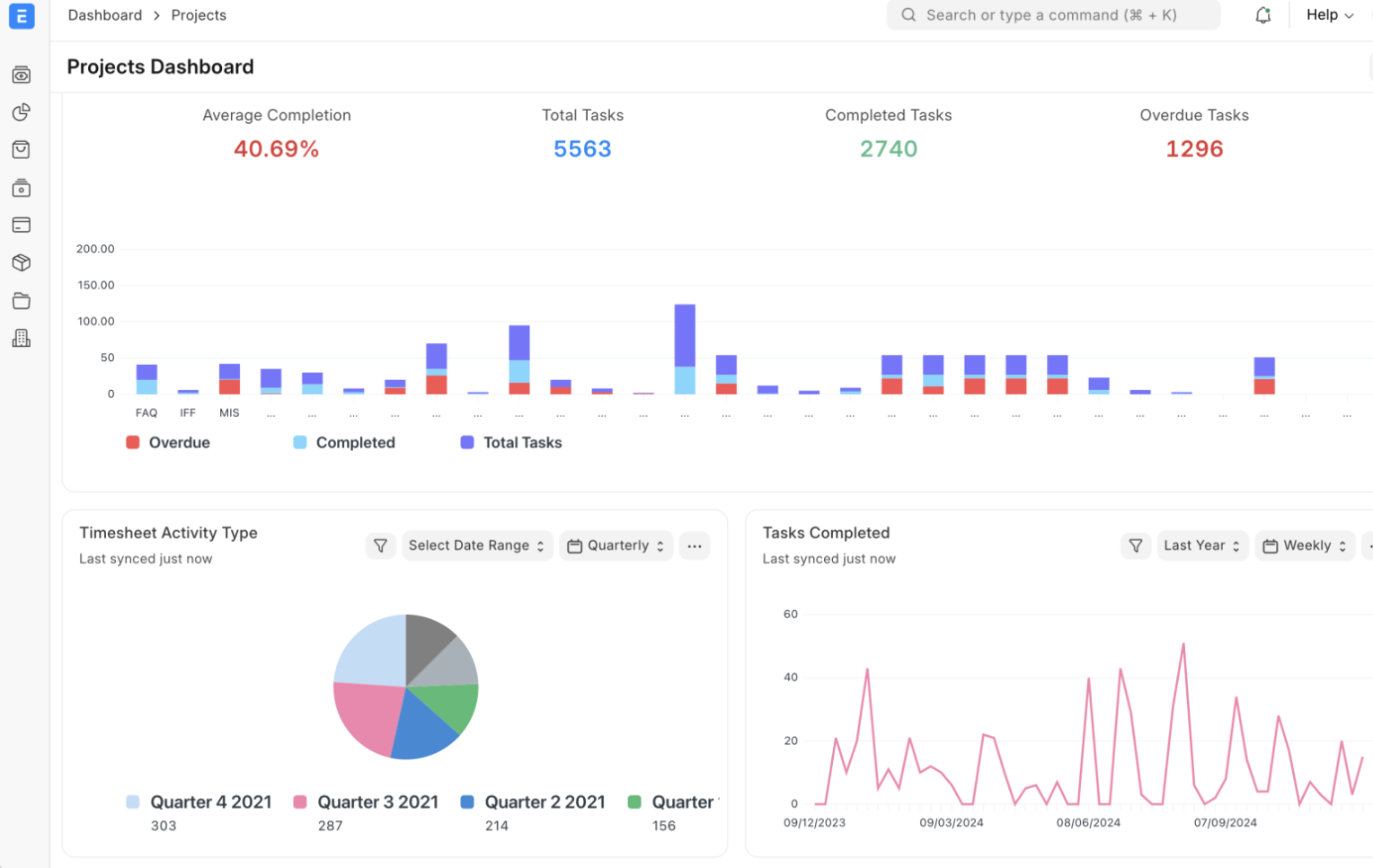The height and width of the screenshot is (868, 1373).
Task: Focus the search or command bar
Action: click(x=1052, y=15)
